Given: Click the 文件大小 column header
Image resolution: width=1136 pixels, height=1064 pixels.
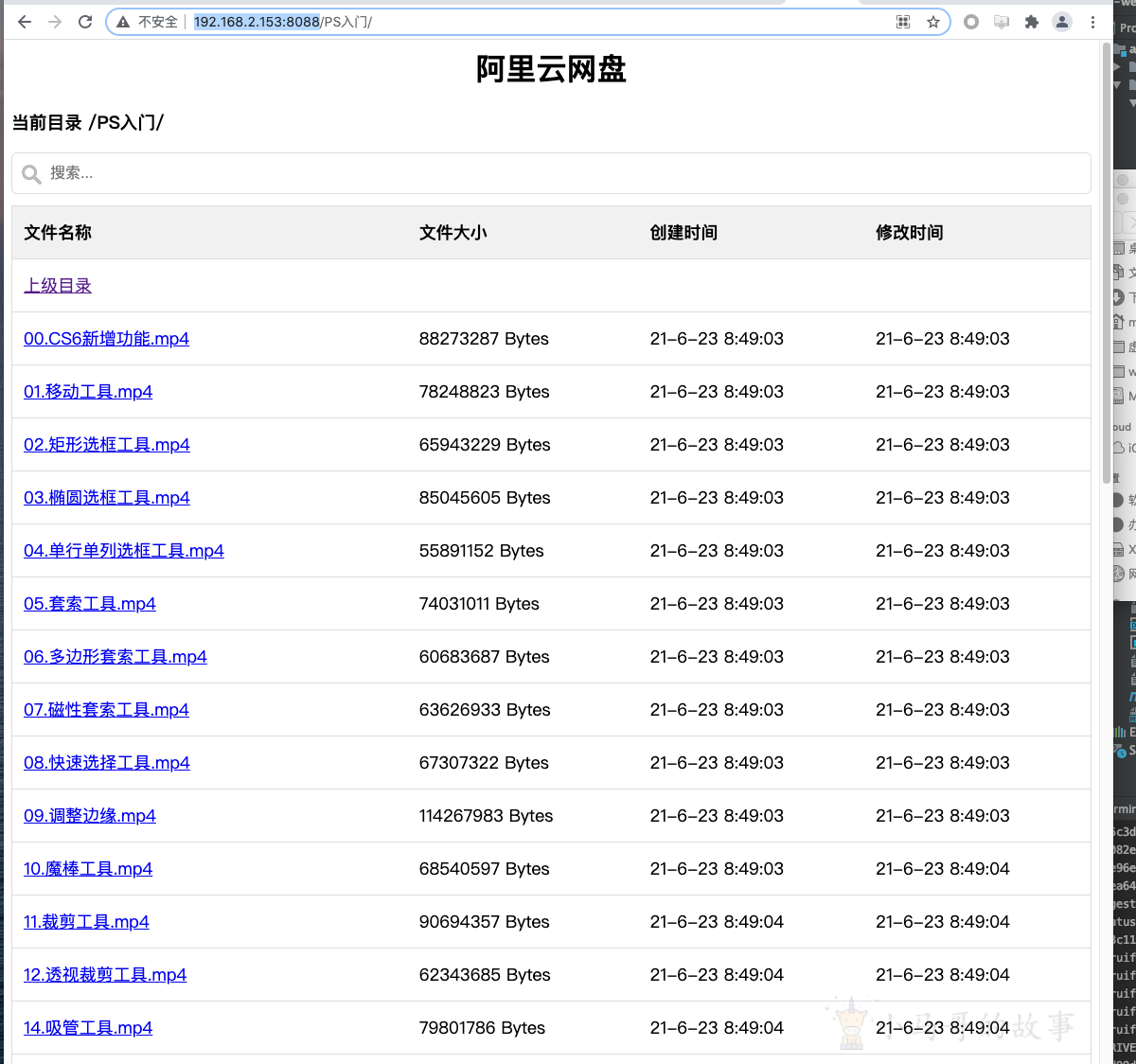Looking at the screenshot, I should pos(453,233).
